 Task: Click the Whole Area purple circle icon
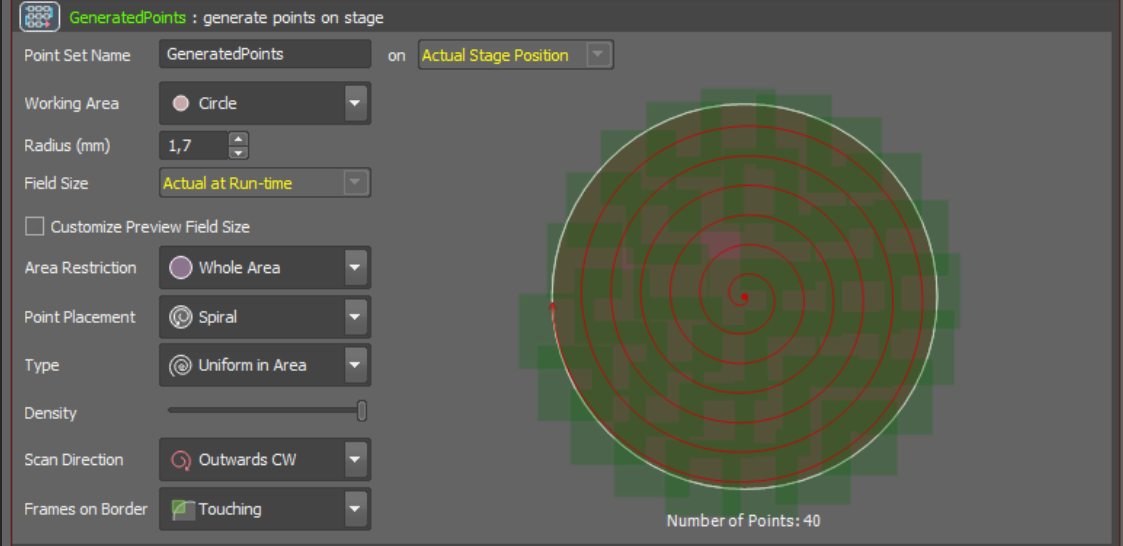pyautogui.click(x=181, y=267)
